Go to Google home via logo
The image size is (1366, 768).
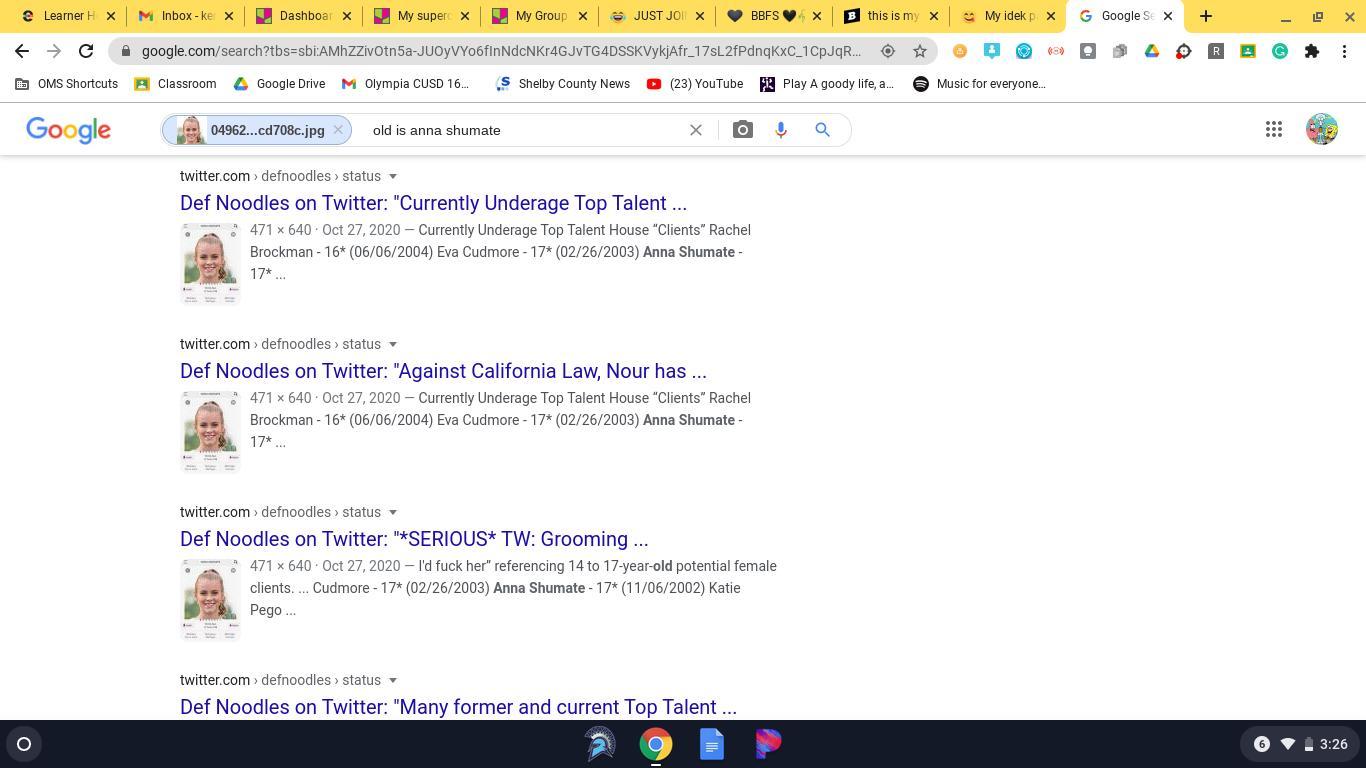[x=68, y=130]
